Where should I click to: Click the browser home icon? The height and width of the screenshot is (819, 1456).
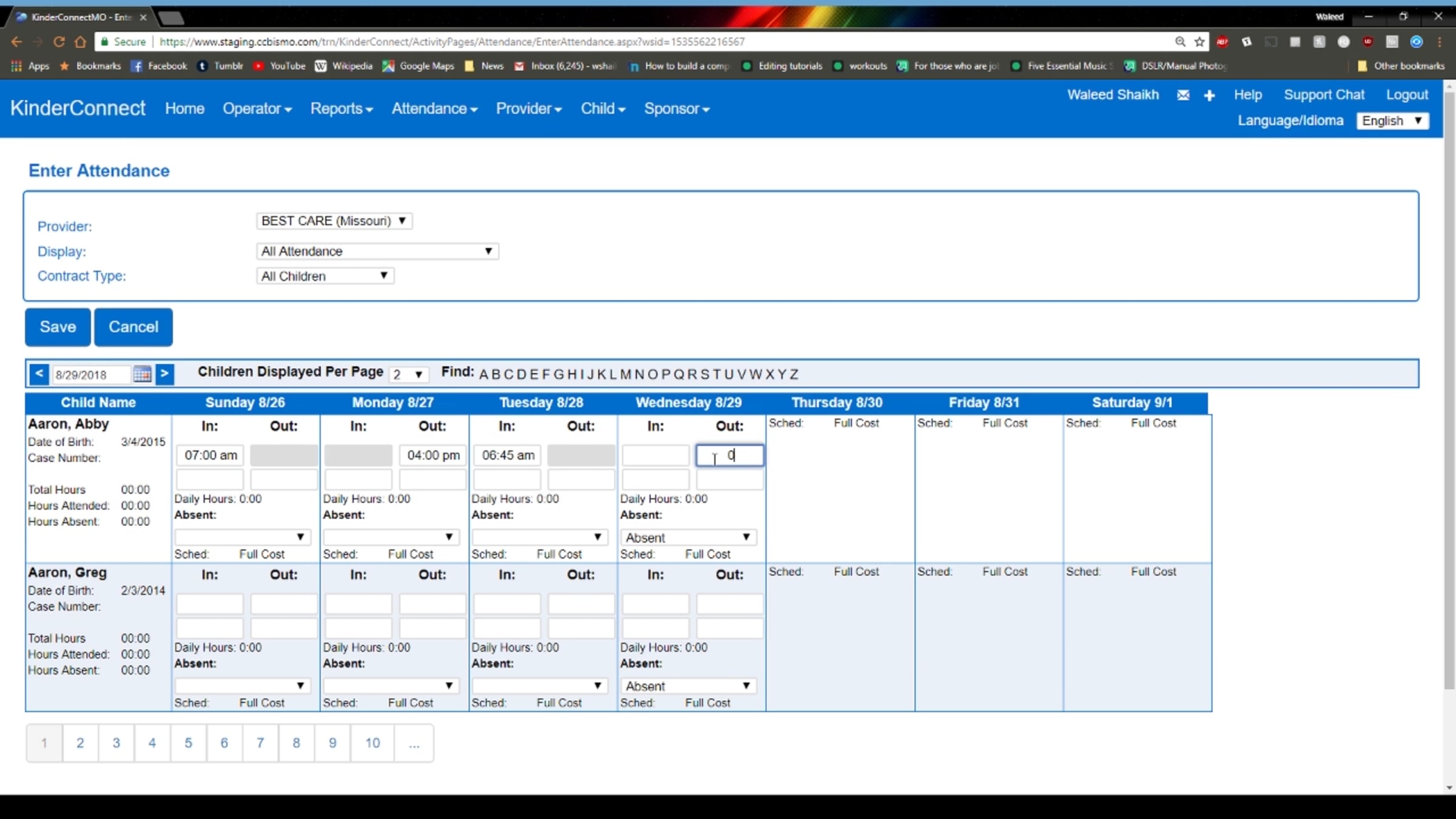click(80, 42)
